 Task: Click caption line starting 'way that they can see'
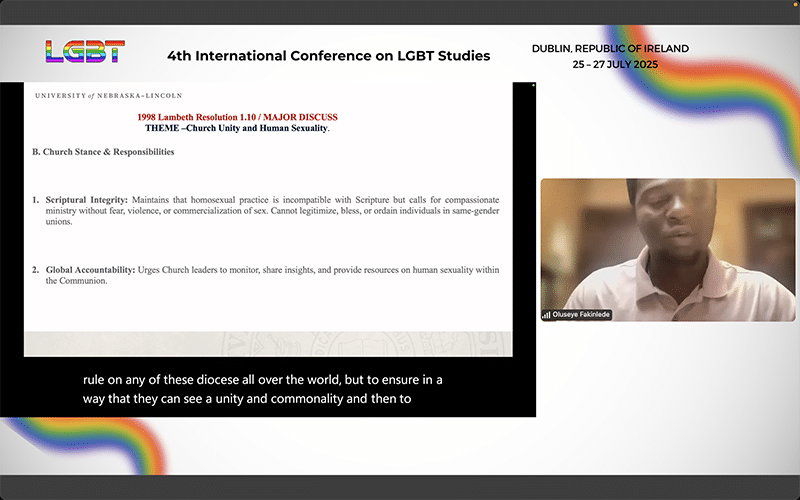click(247, 398)
